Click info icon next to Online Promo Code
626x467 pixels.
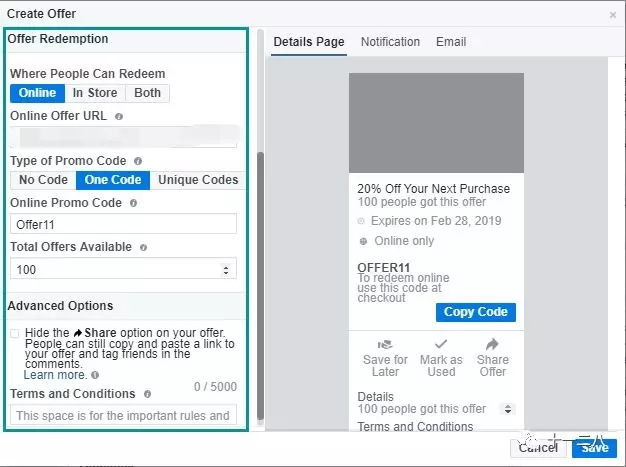pos(134,203)
